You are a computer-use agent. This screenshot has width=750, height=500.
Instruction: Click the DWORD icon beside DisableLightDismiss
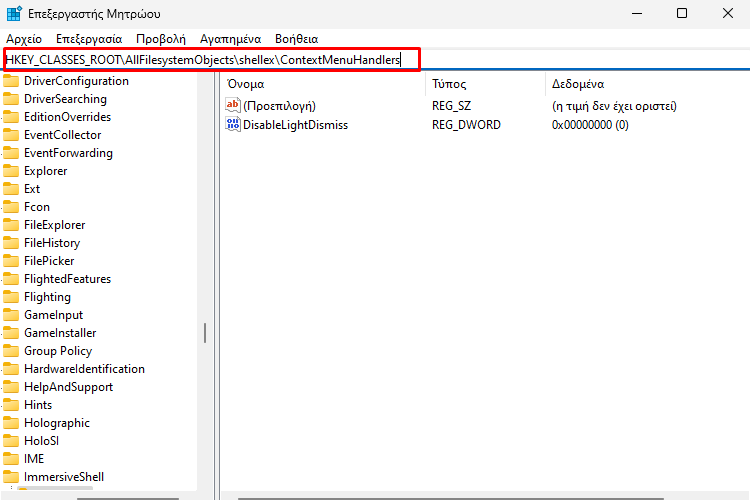pos(233,124)
